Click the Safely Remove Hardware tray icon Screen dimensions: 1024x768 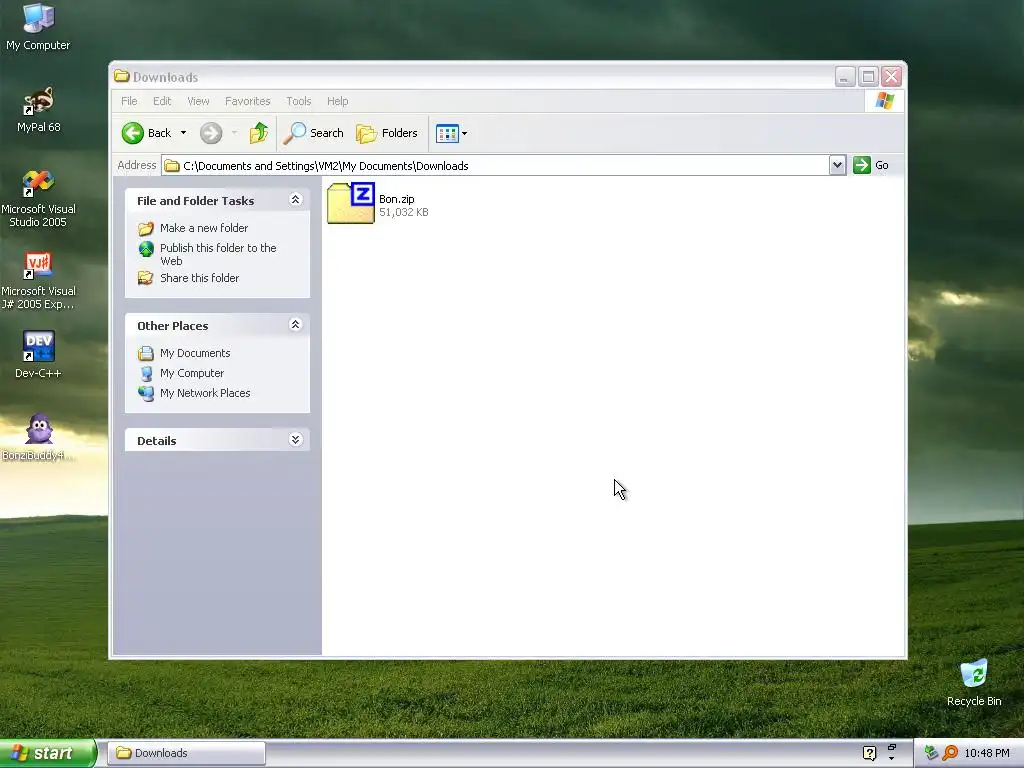click(931, 753)
